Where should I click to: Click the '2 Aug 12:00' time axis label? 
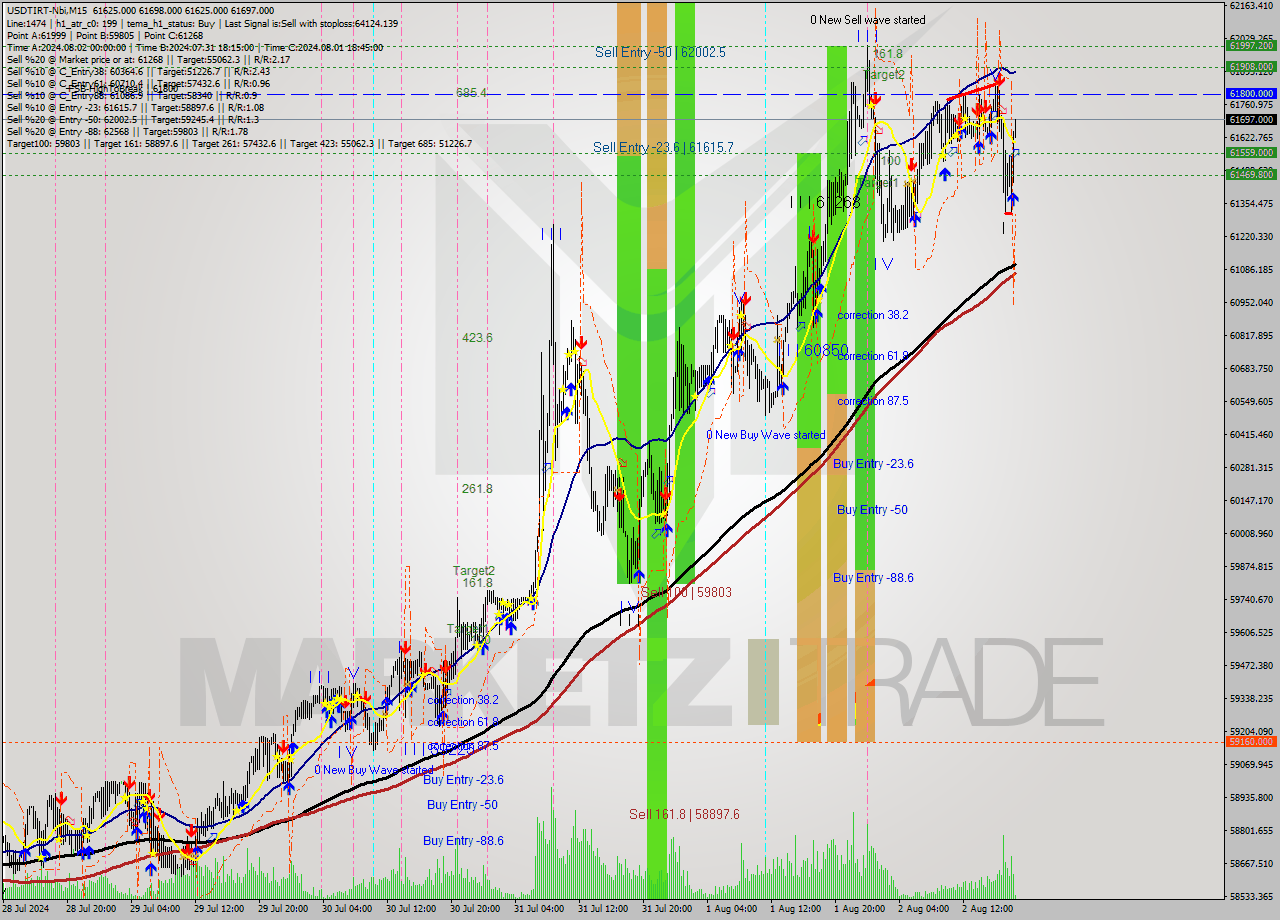(986, 909)
